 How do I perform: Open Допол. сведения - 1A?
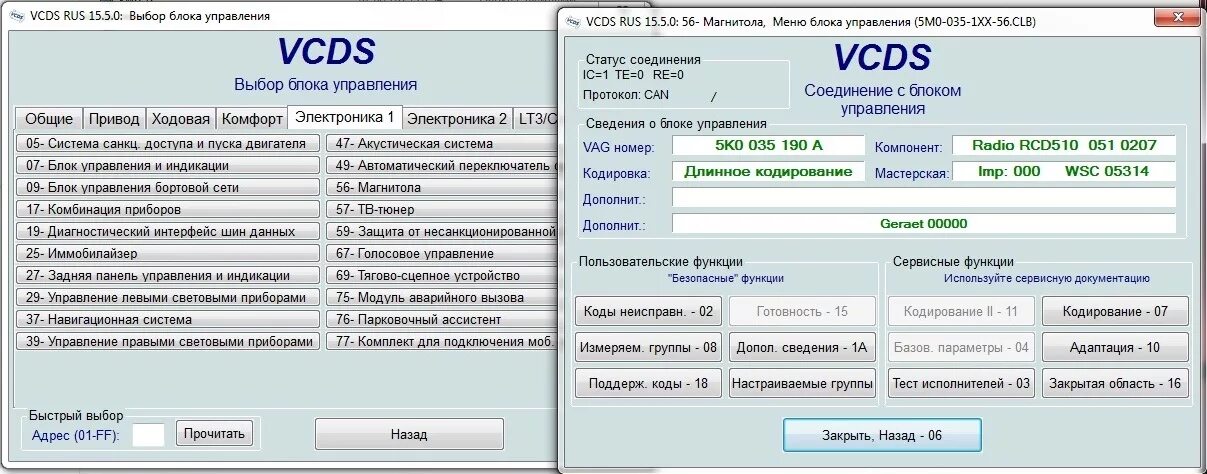(802, 347)
